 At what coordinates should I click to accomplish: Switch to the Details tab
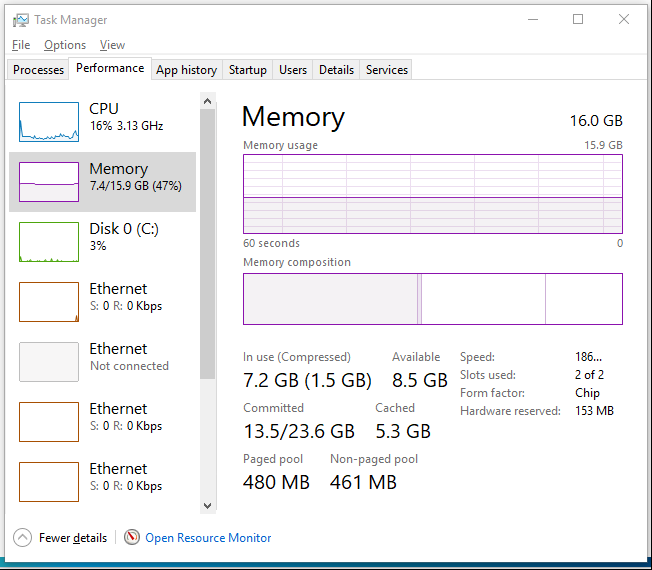[336, 69]
